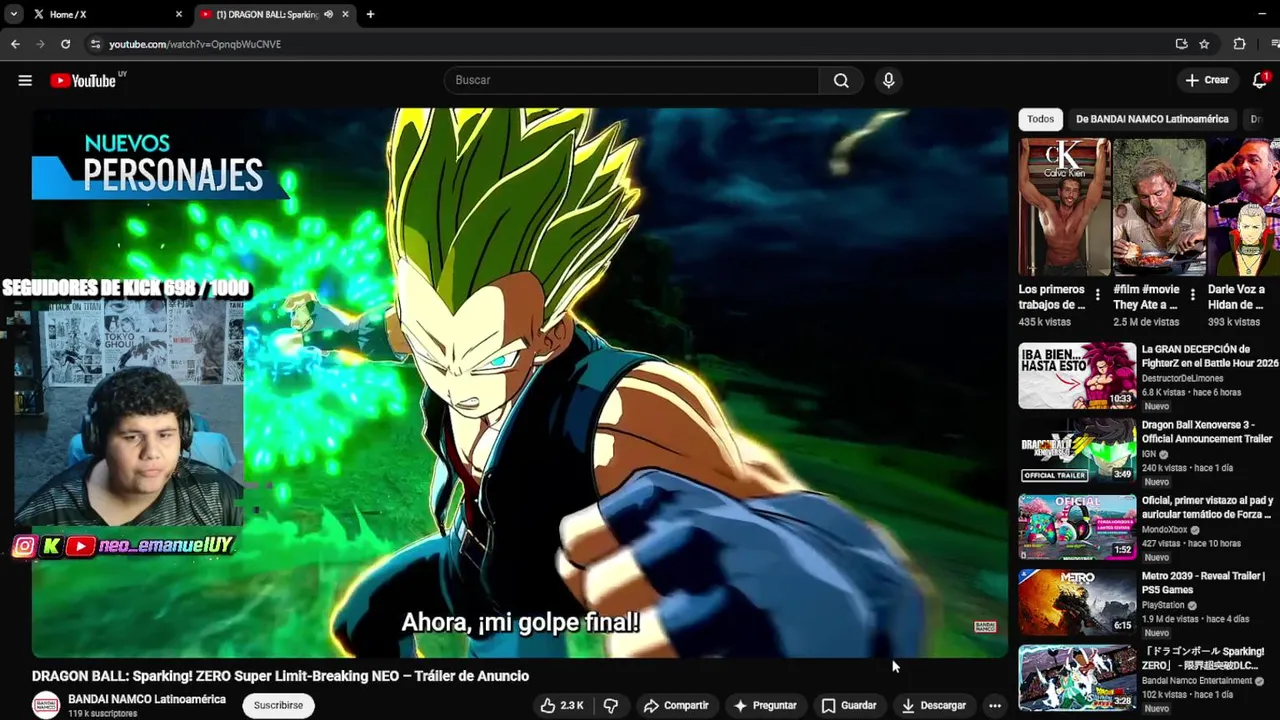Click the Descargar download button

[934, 705]
